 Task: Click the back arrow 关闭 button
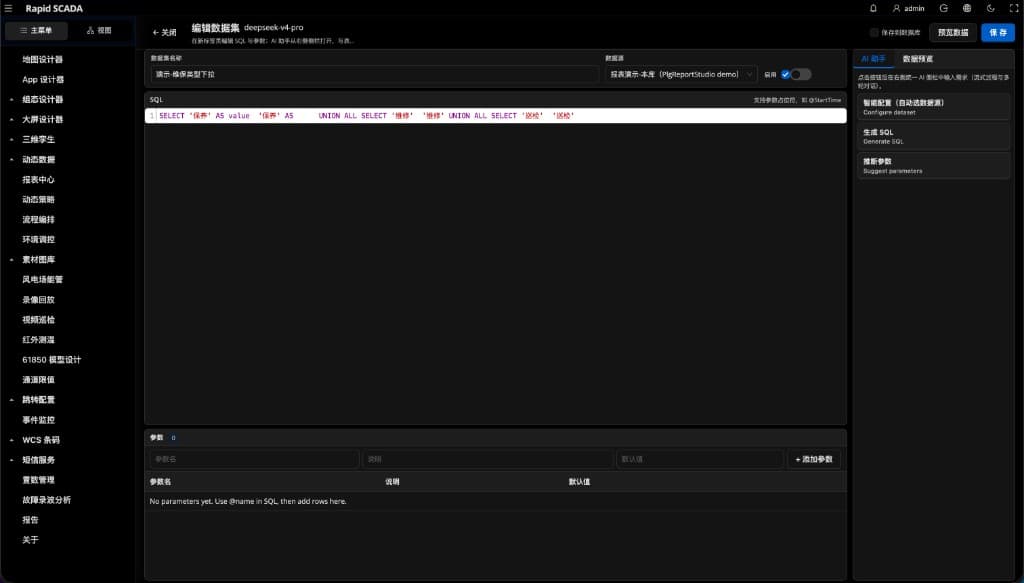[165, 32]
